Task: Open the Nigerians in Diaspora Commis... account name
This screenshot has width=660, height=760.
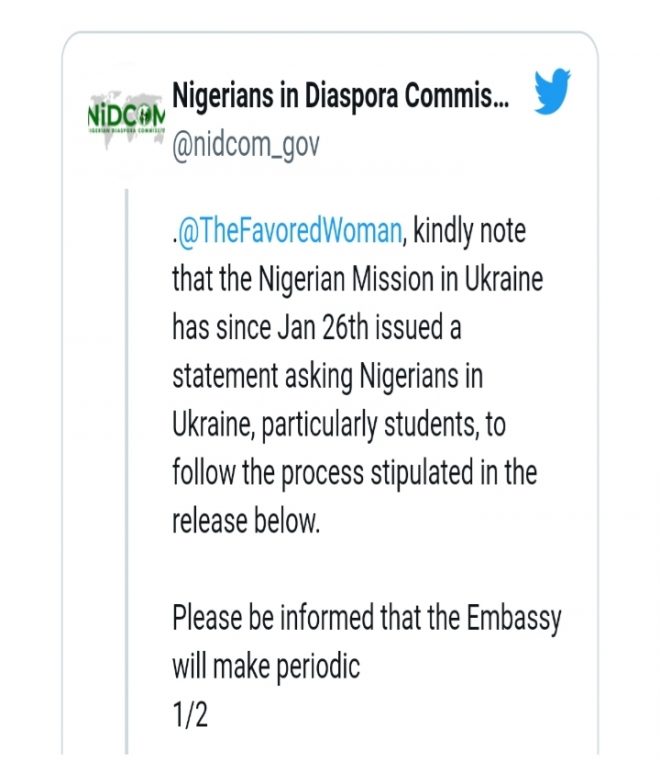Action: (340, 99)
